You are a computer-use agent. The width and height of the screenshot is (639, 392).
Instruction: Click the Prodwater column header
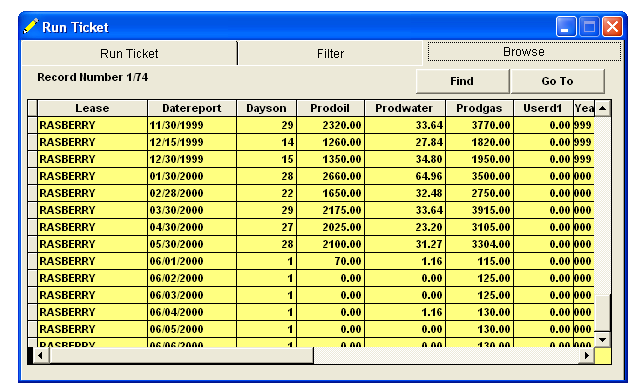pyautogui.click(x=404, y=108)
